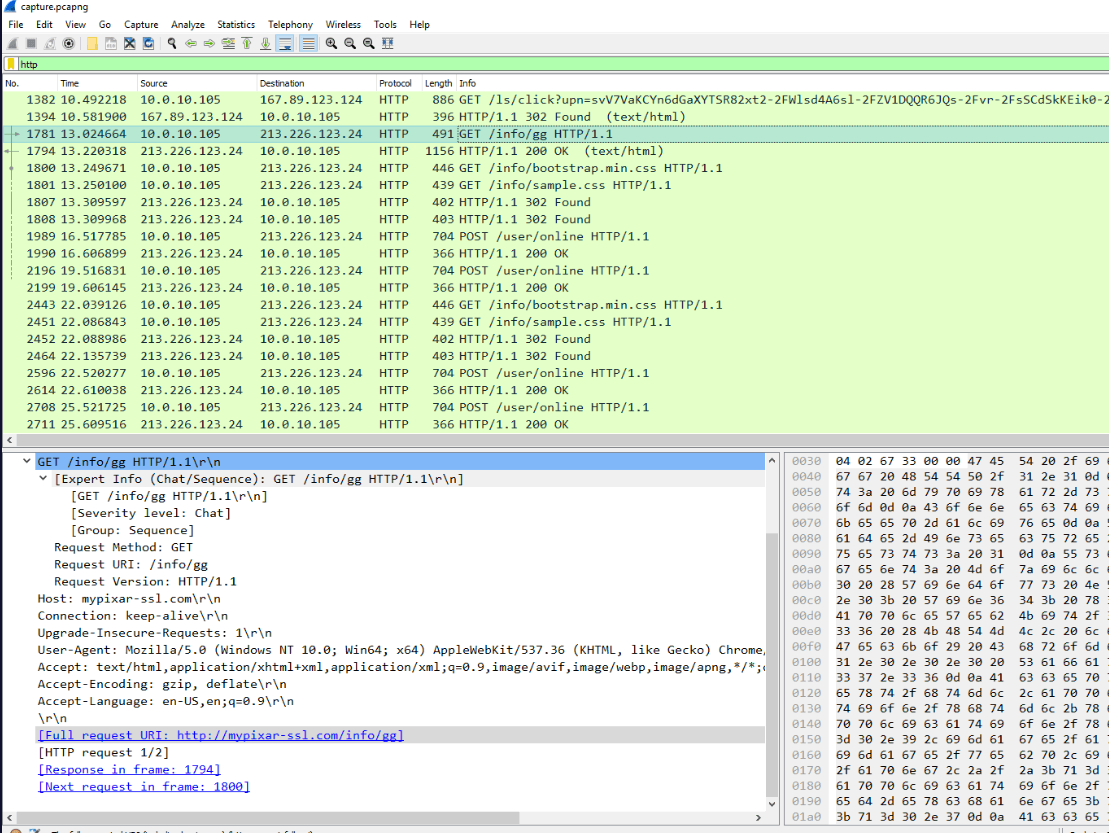Viewport: 1109px width, 833px height.
Task: Click Resize columns to fit icon
Action: [388, 43]
